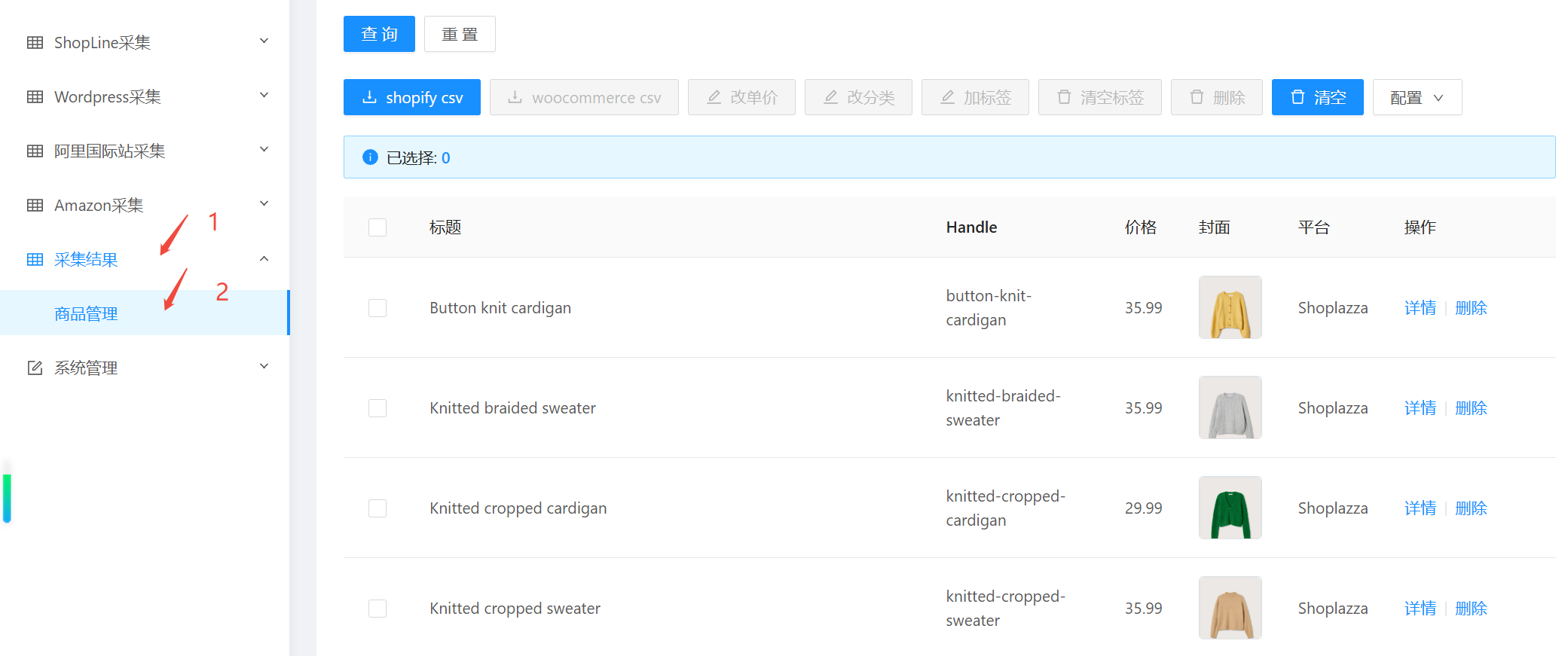The width and height of the screenshot is (1568, 656).
Task: Click the 查询 search button
Action: (379, 34)
